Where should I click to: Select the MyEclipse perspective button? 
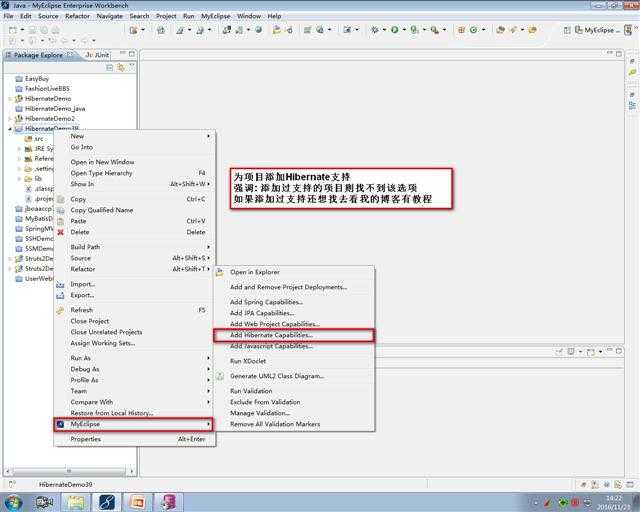pos(597,30)
